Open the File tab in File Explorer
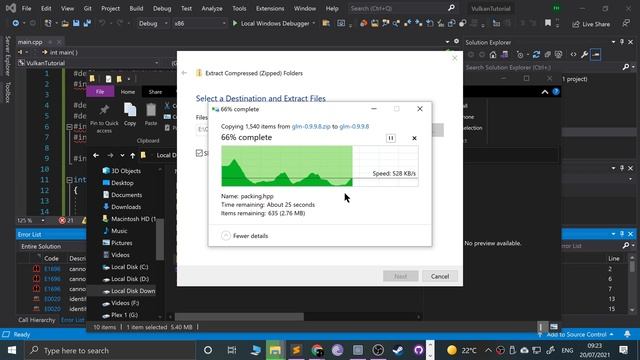Viewport: 640px width, 360px height. (x=100, y=92)
